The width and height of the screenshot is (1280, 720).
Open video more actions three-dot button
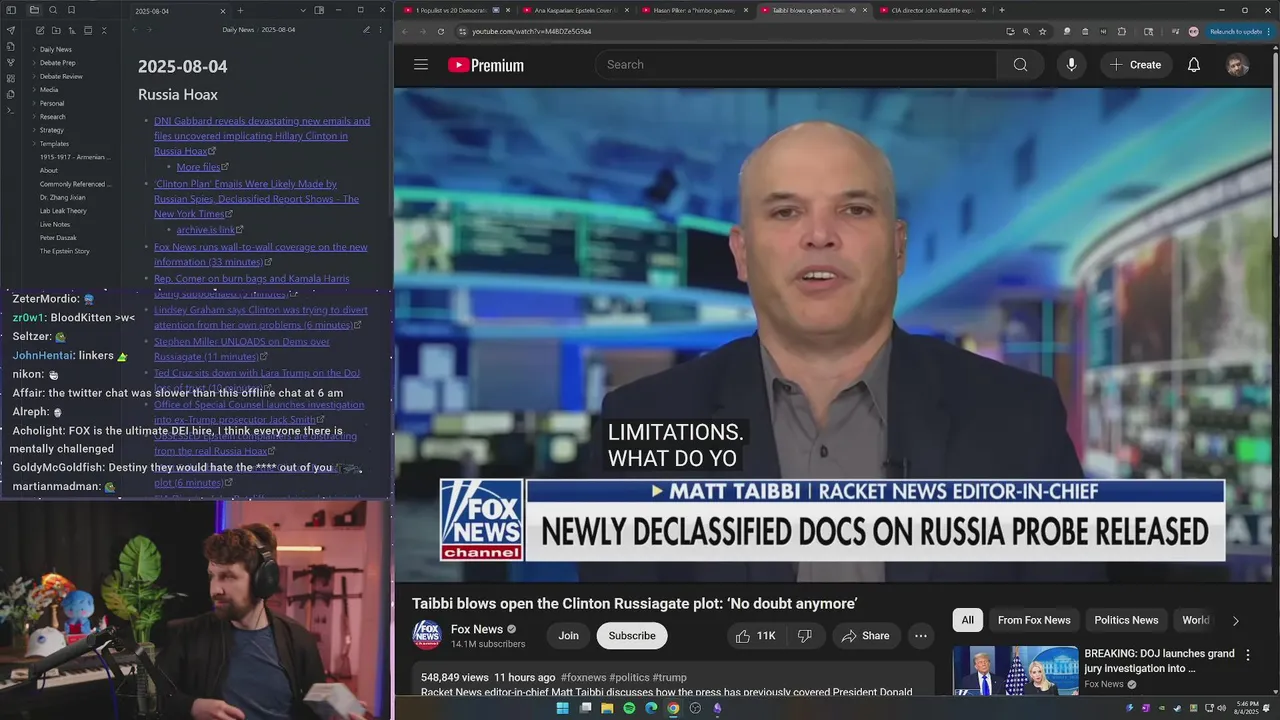click(921, 636)
